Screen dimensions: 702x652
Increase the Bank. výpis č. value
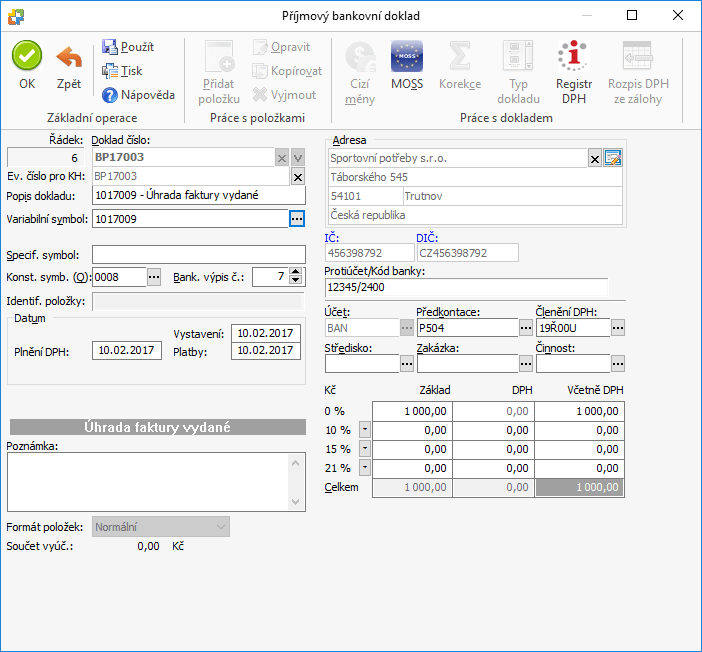point(296,272)
